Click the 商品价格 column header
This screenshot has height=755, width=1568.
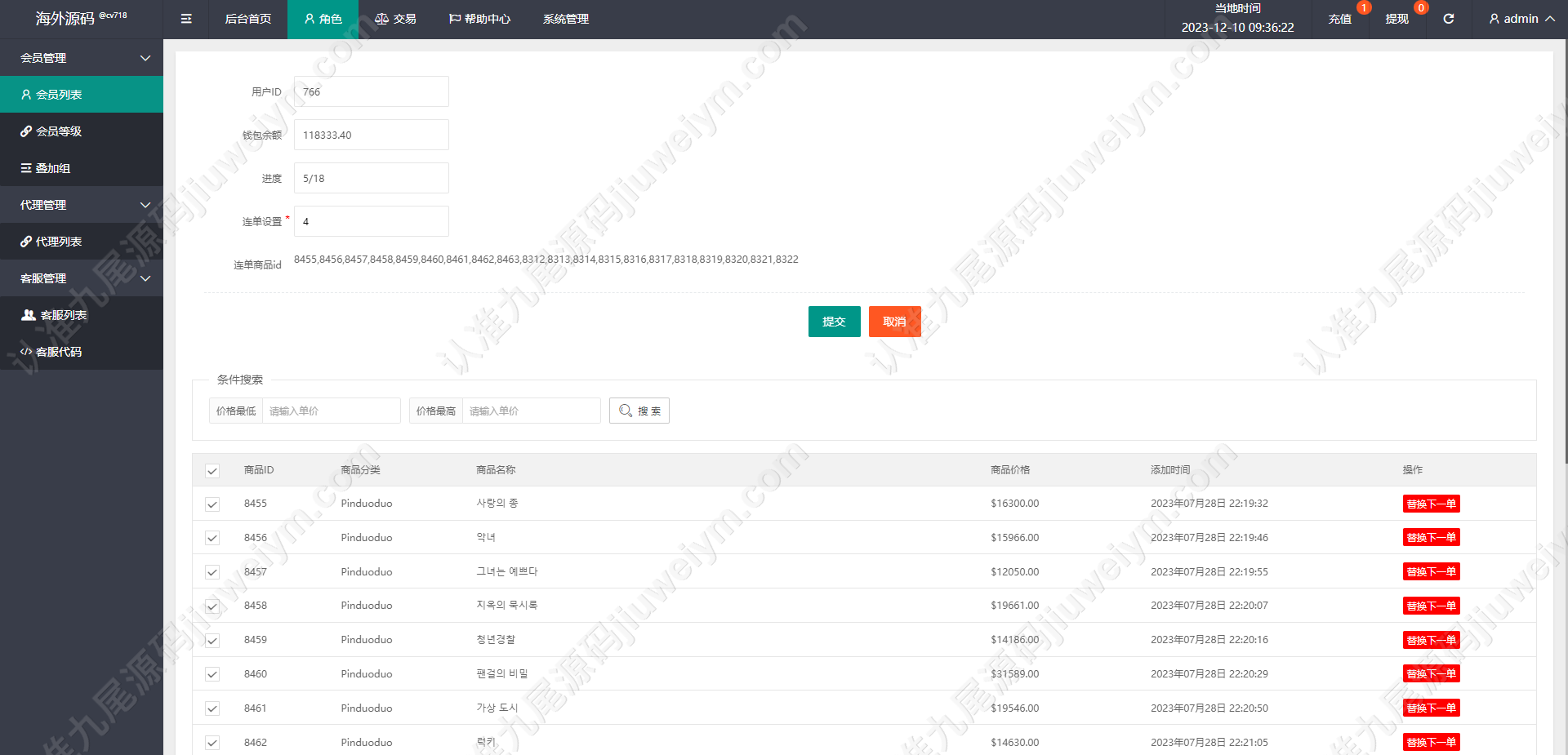coord(1010,470)
